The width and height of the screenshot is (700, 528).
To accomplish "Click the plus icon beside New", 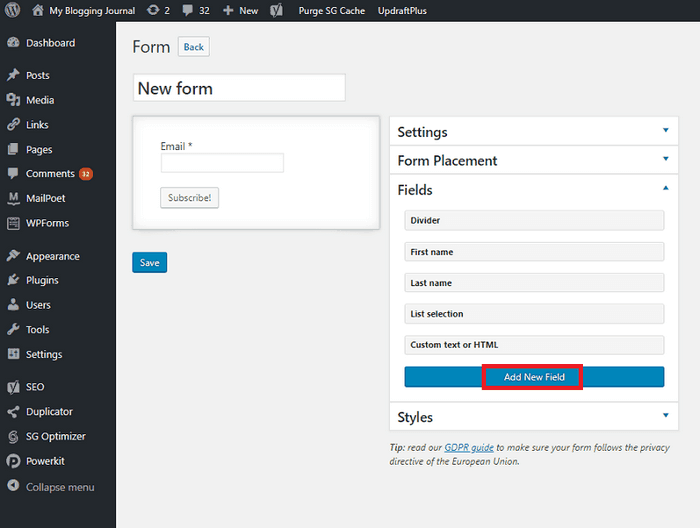I will 228,10.
